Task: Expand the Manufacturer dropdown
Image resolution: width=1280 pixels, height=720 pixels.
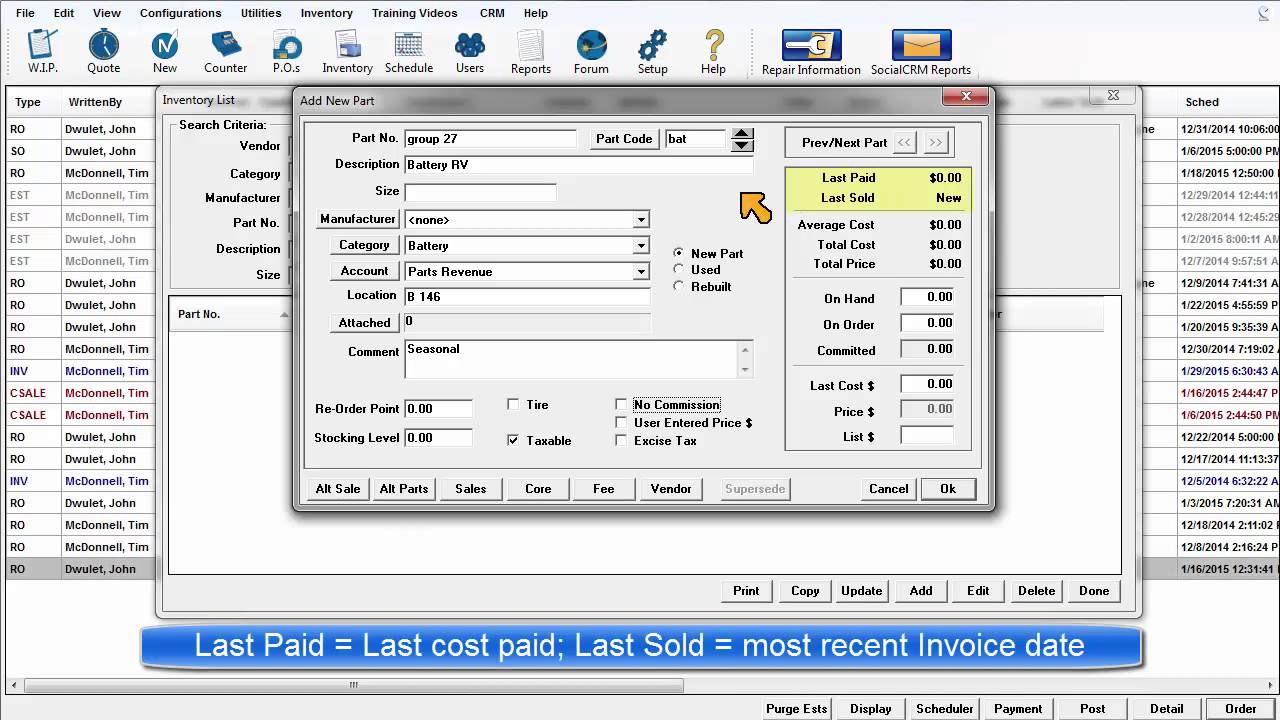Action: [x=641, y=220]
